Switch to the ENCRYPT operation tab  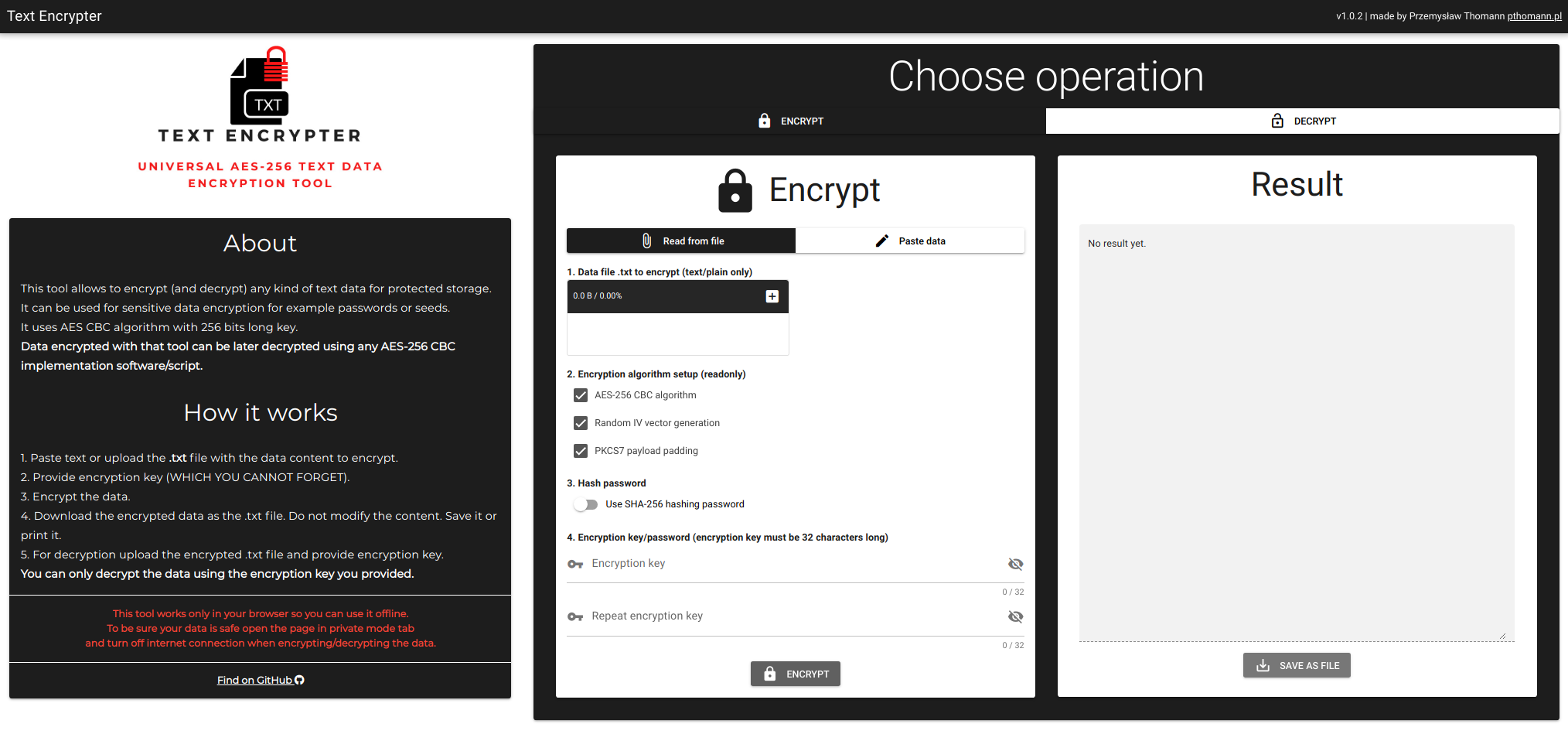[x=789, y=121]
